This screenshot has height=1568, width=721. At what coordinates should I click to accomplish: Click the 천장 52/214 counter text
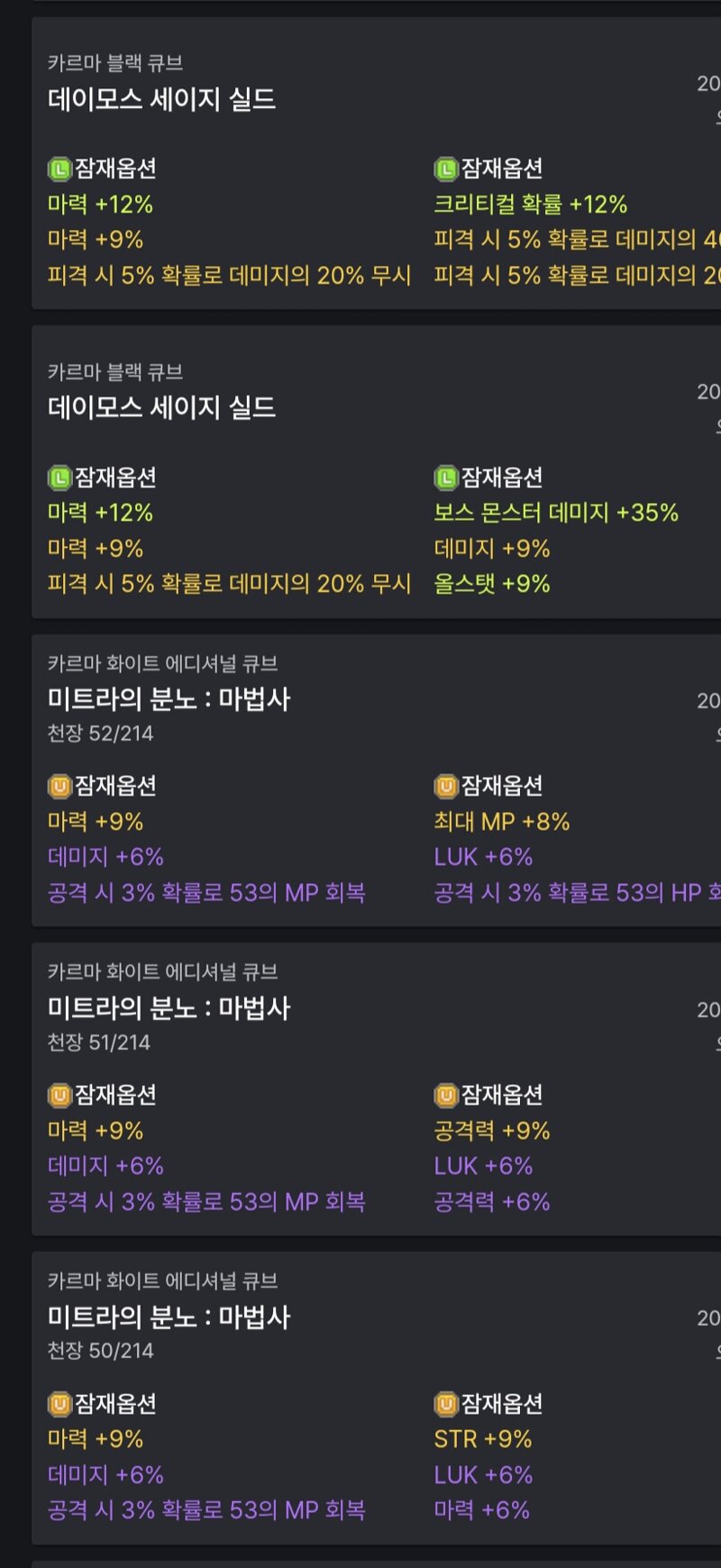[x=101, y=734]
